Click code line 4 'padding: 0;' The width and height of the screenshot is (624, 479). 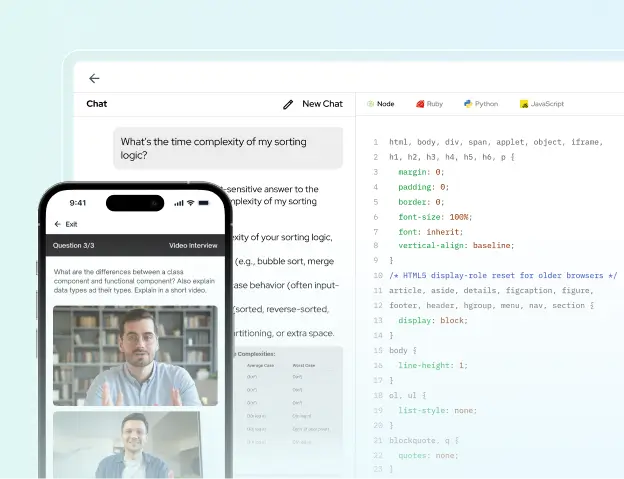tap(423, 187)
